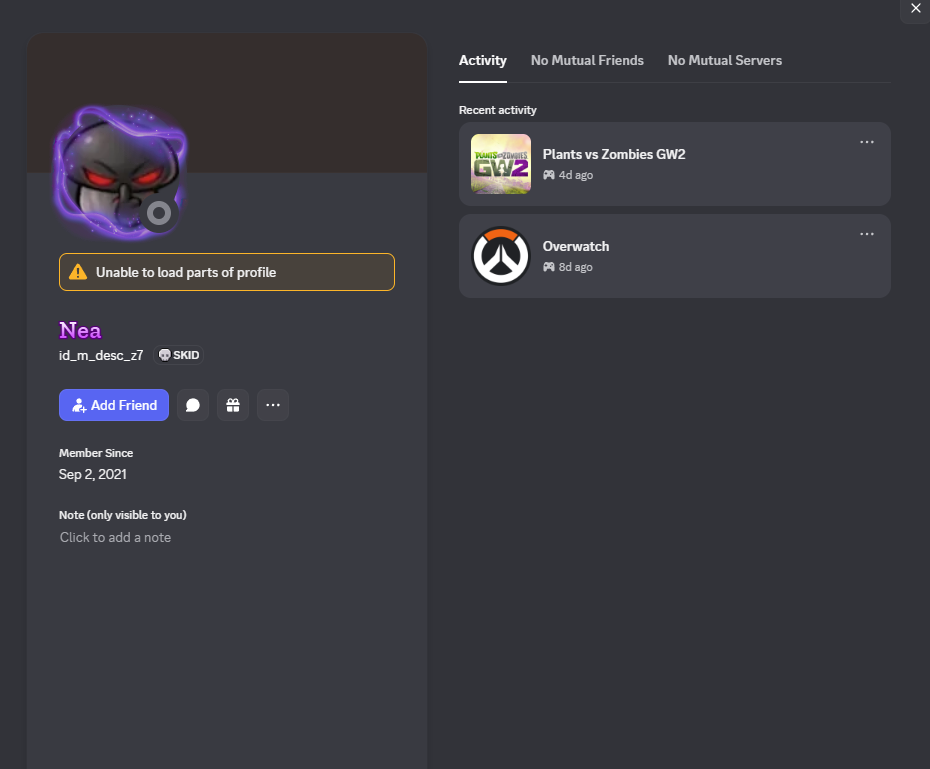Open the Overwatch activity options menu
This screenshot has height=769, width=930.
click(867, 234)
